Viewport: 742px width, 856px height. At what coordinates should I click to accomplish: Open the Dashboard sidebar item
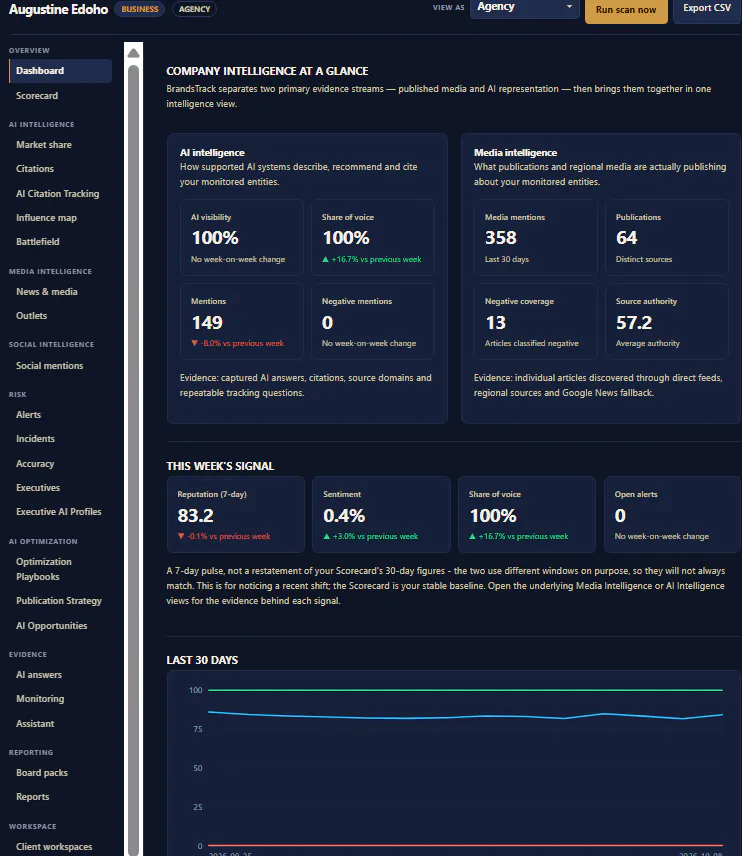pyautogui.click(x=60, y=71)
